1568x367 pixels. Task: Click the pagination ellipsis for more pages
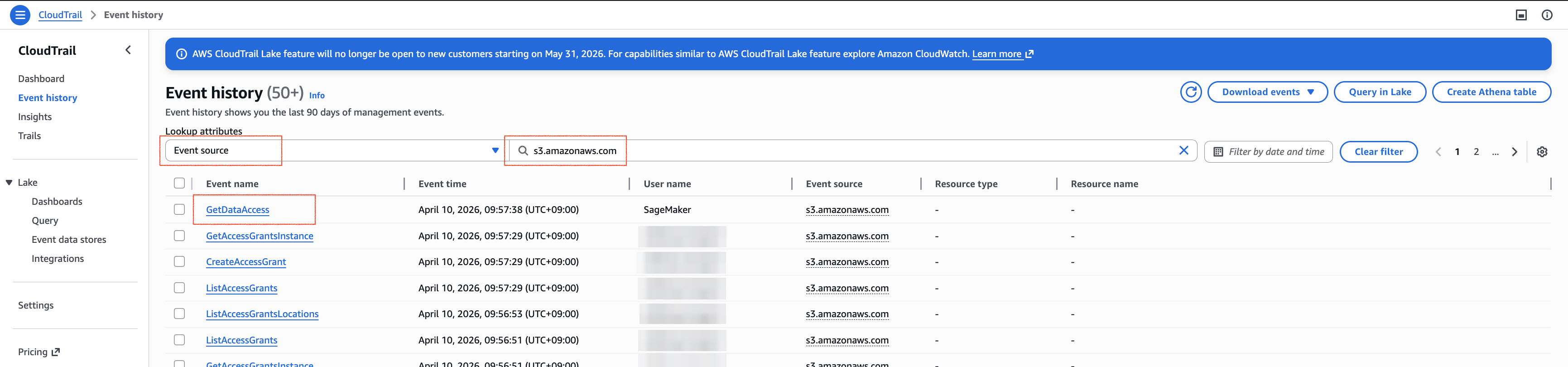tap(1495, 152)
